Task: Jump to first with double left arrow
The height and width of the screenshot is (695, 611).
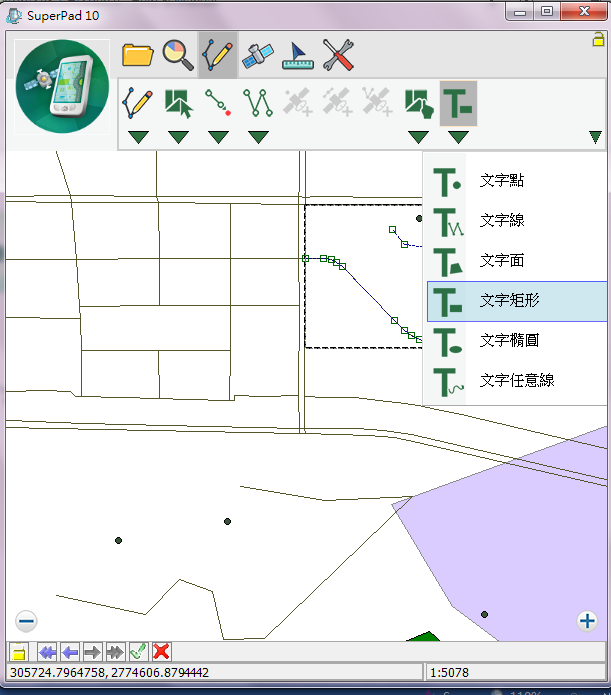Action: click(47, 652)
